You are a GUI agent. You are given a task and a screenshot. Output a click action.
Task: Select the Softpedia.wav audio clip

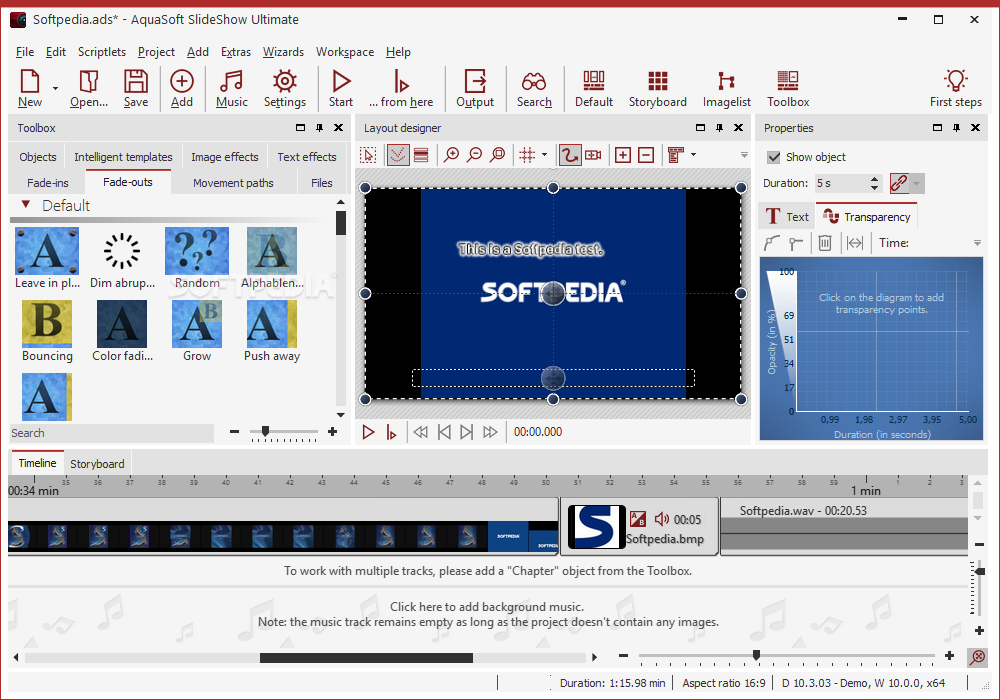(844, 526)
